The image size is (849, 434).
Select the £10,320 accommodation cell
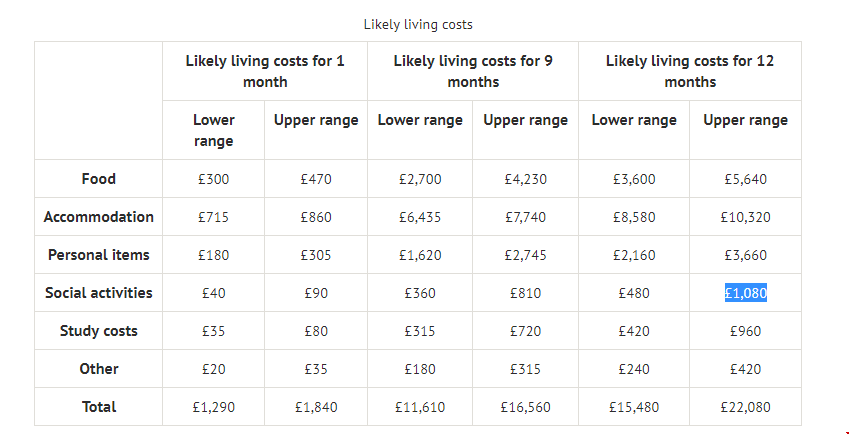[x=745, y=217]
